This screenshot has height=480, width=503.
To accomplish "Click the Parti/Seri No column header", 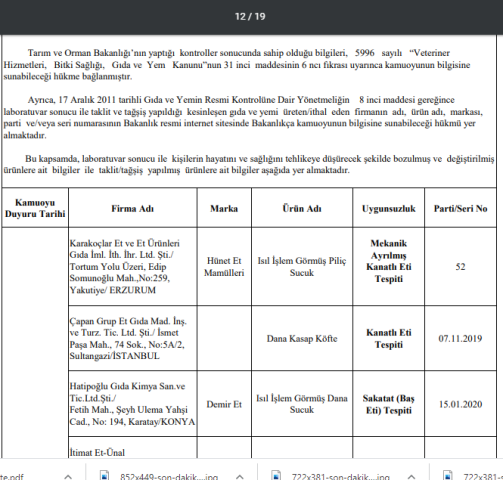I will pos(460,208).
